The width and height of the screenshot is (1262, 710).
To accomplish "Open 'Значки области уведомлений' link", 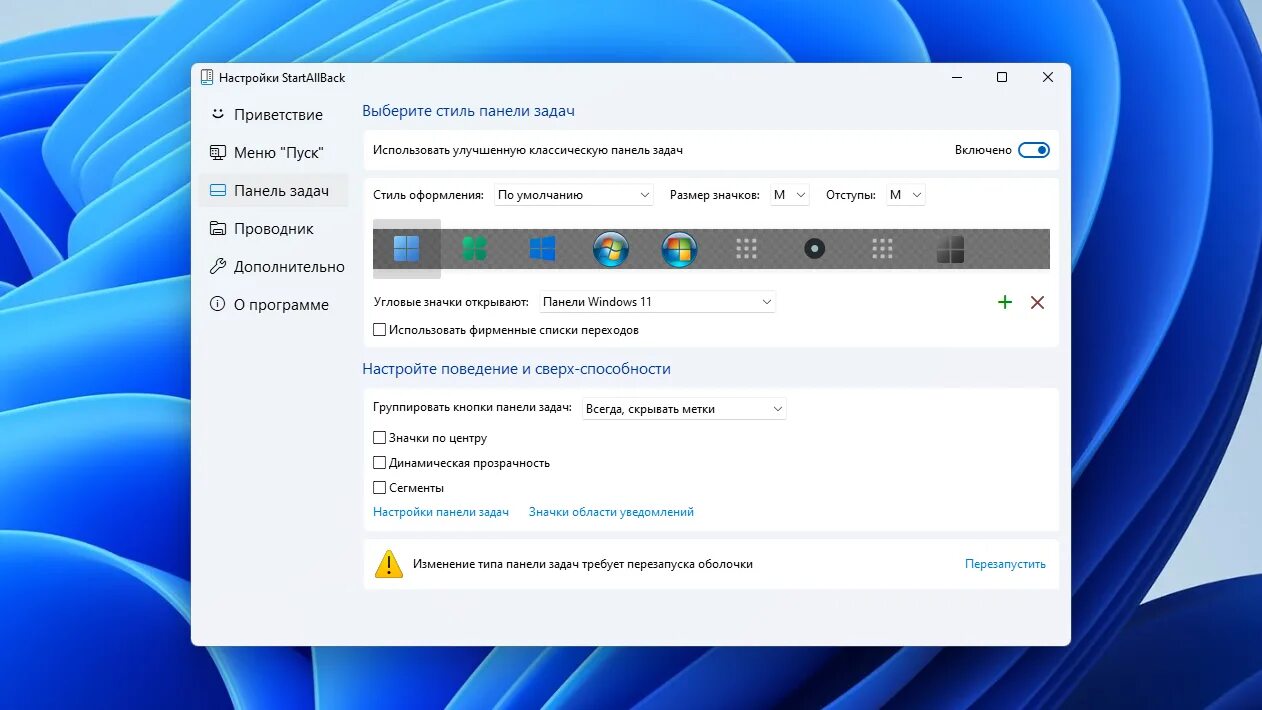I will (x=611, y=512).
